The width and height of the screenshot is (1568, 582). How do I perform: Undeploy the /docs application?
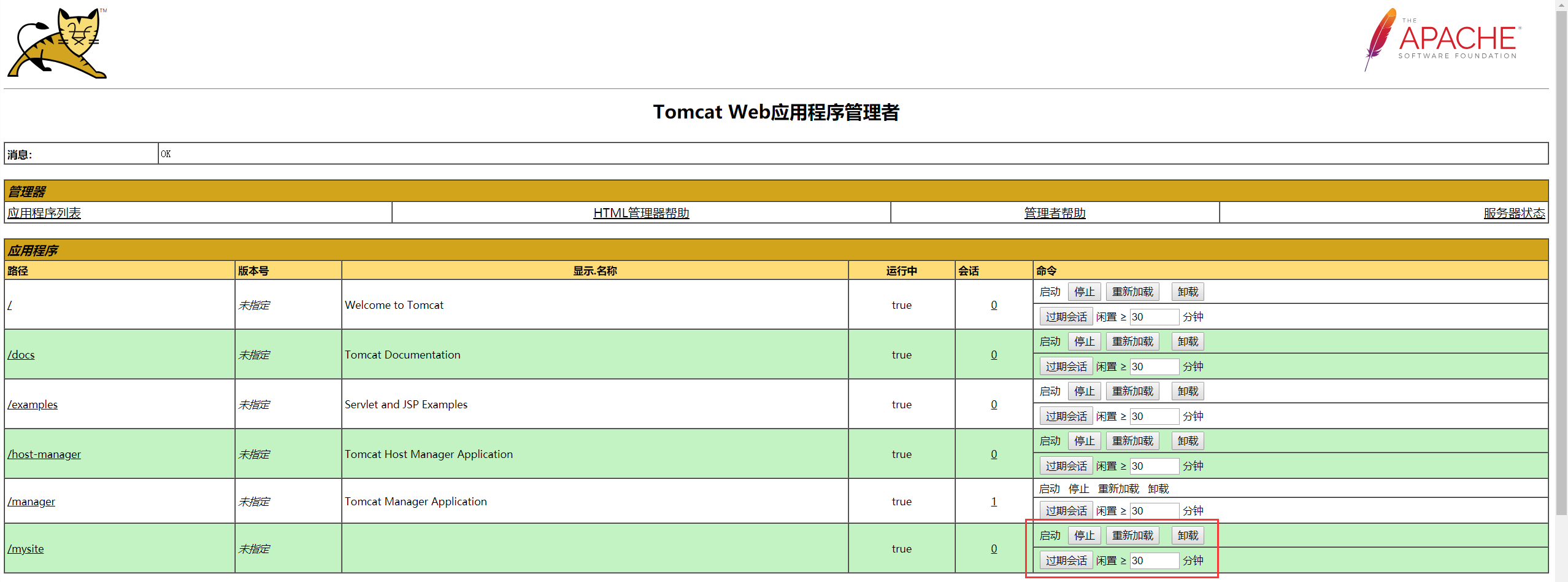1188,341
